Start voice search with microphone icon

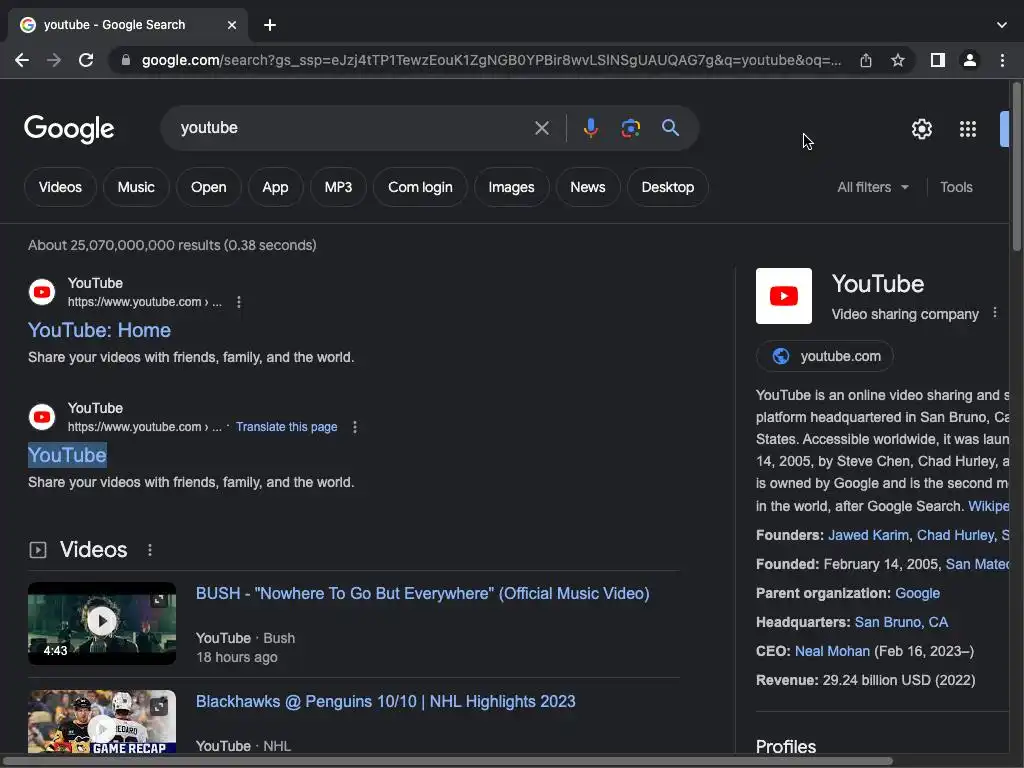point(590,128)
